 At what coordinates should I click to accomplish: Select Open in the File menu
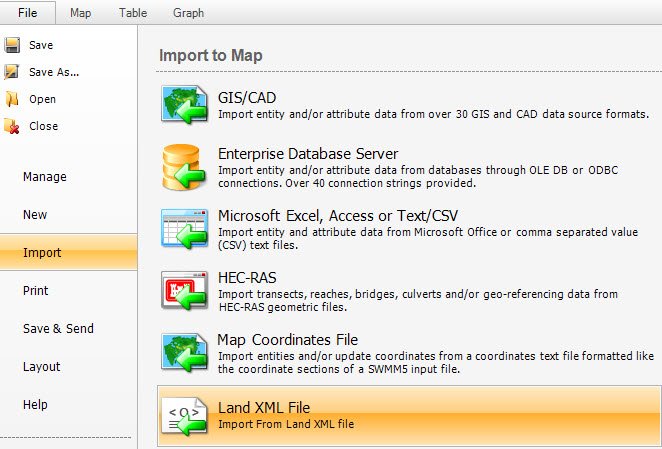(42, 99)
